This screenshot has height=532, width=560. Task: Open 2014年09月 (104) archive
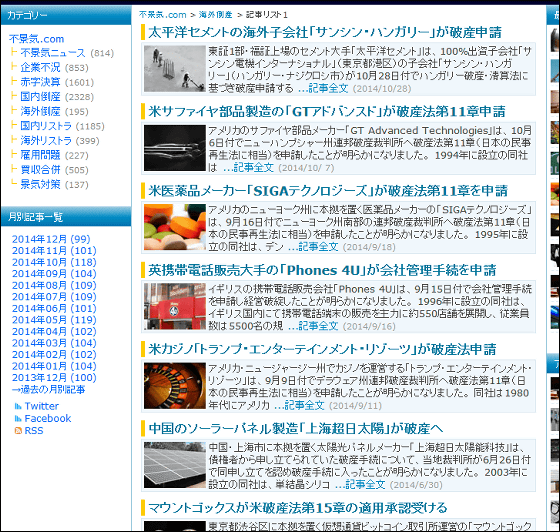point(54,274)
